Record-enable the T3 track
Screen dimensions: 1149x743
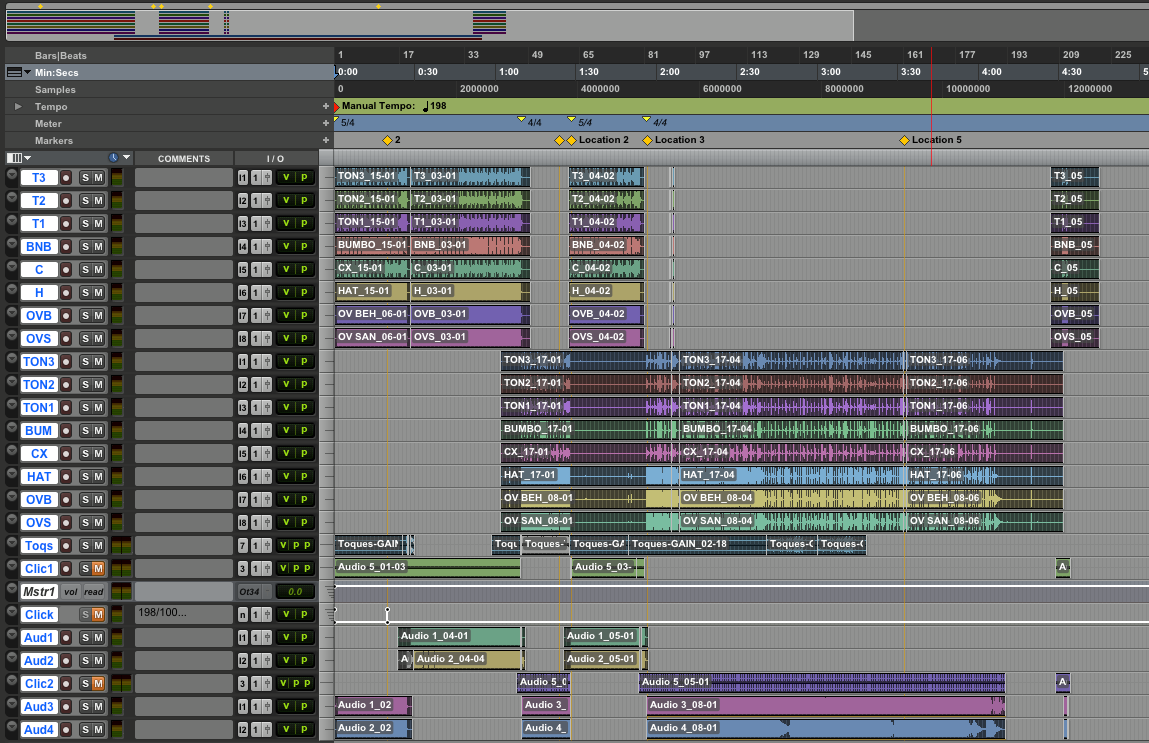[x=66, y=178]
